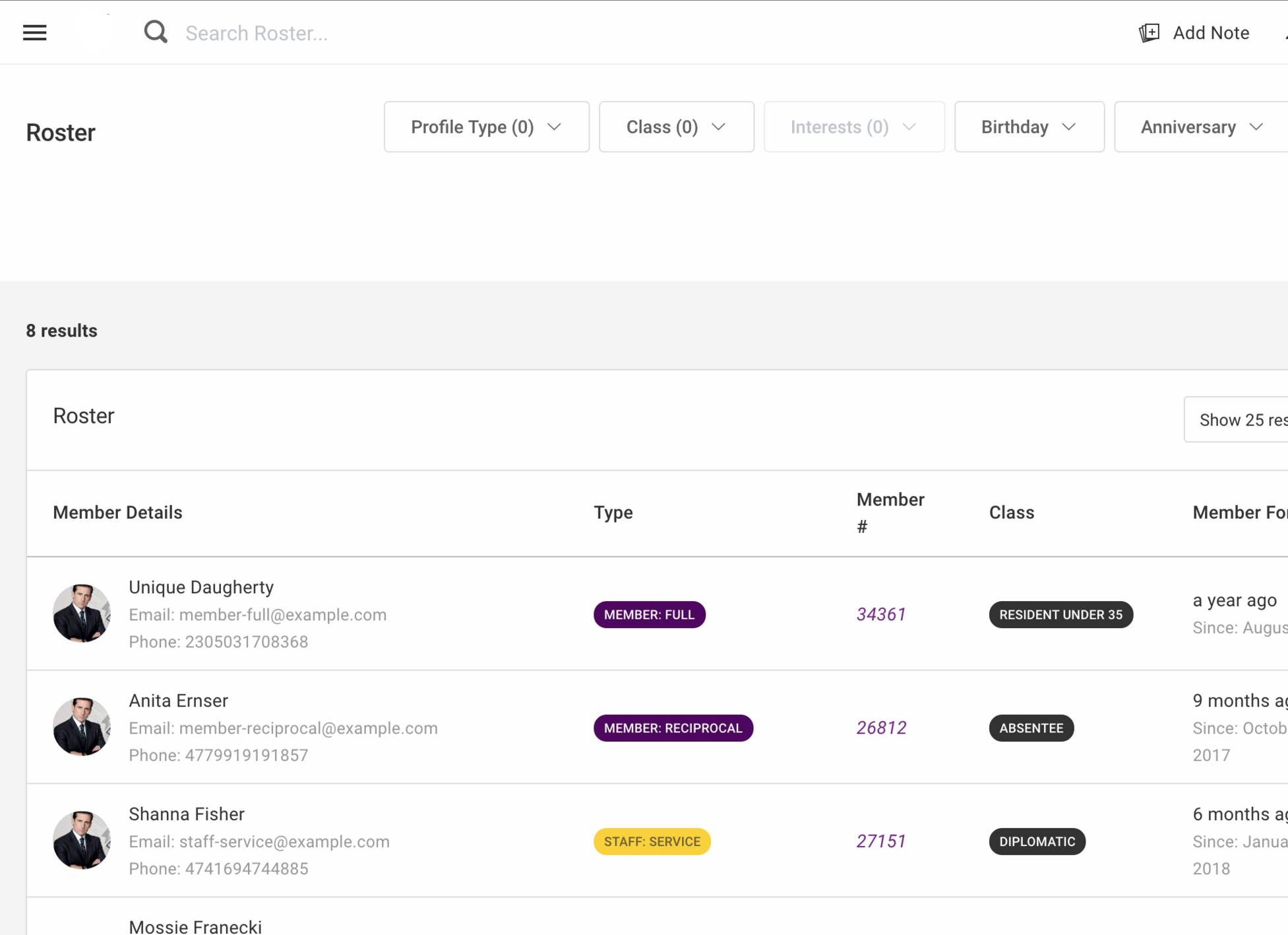1288x935 pixels.
Task: Click the RESIDENT UNDER 35 class badge
Action: (1060, 614)
